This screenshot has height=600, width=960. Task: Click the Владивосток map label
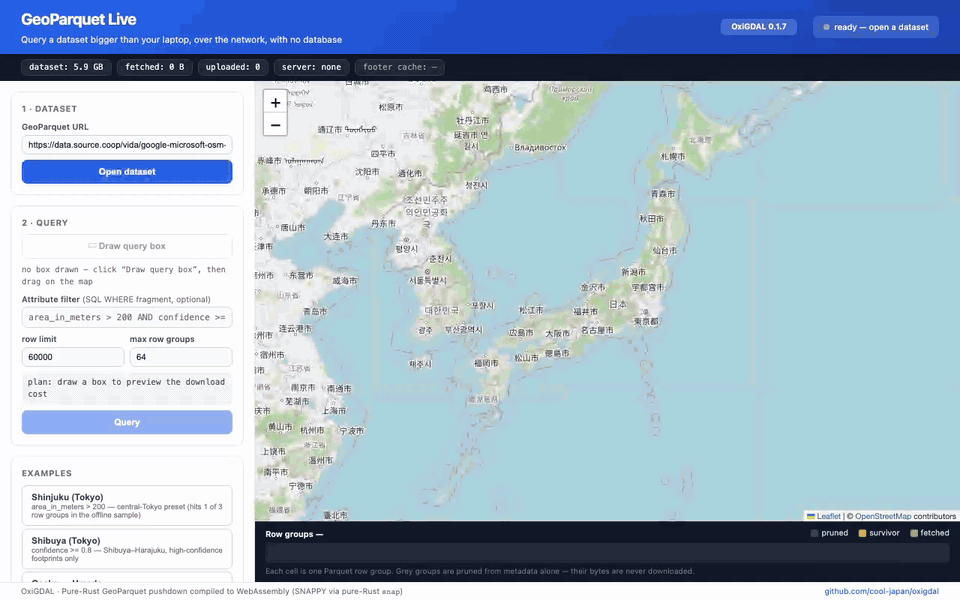[540, 148]
